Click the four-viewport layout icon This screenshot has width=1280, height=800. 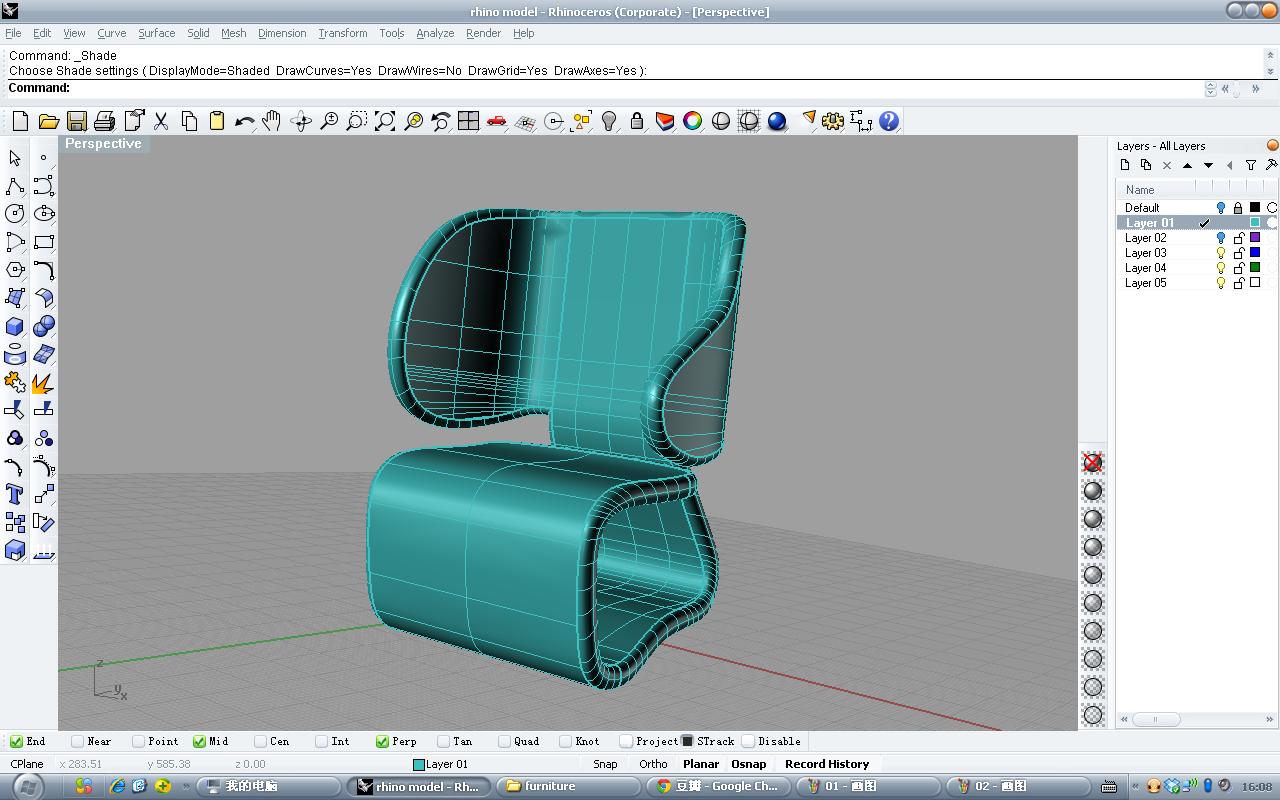tap(468, 121)
